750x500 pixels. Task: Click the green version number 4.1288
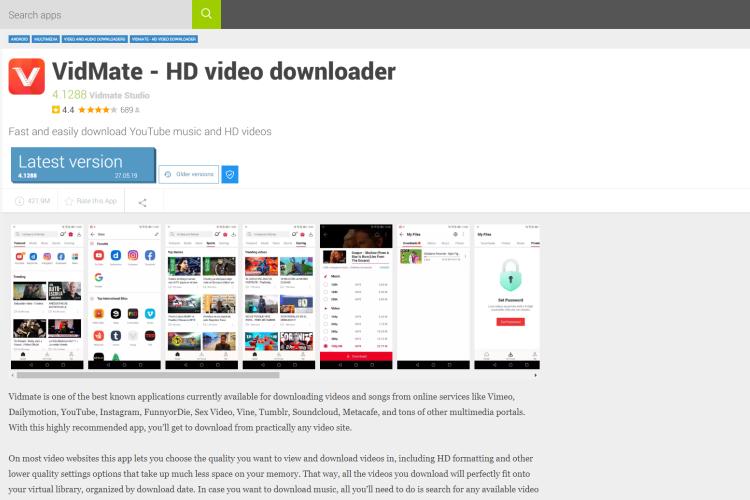[69, 95]
